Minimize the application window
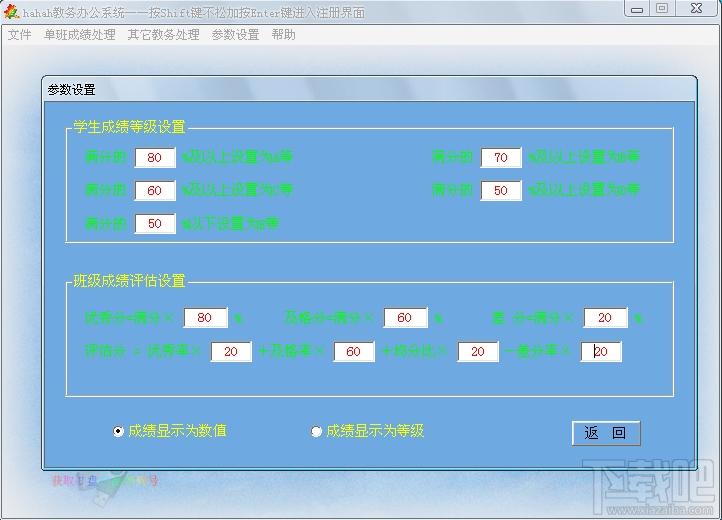722x520 pixels. coord(637,9)
